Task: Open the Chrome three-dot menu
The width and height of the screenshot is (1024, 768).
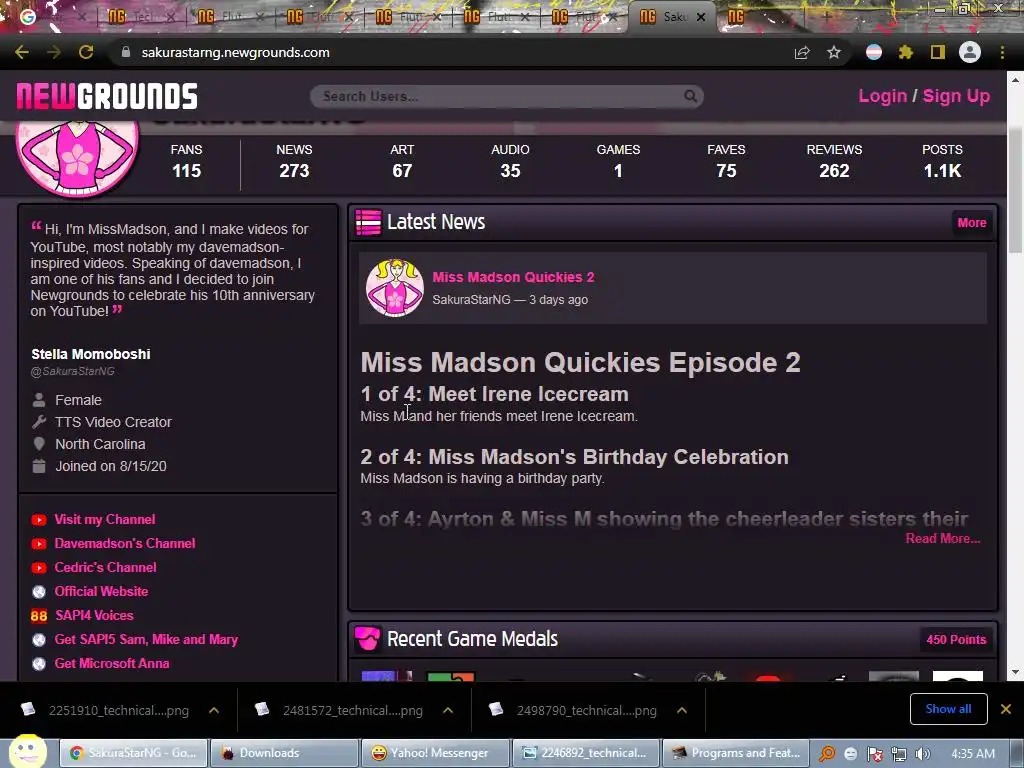Action: [1002, 52]
